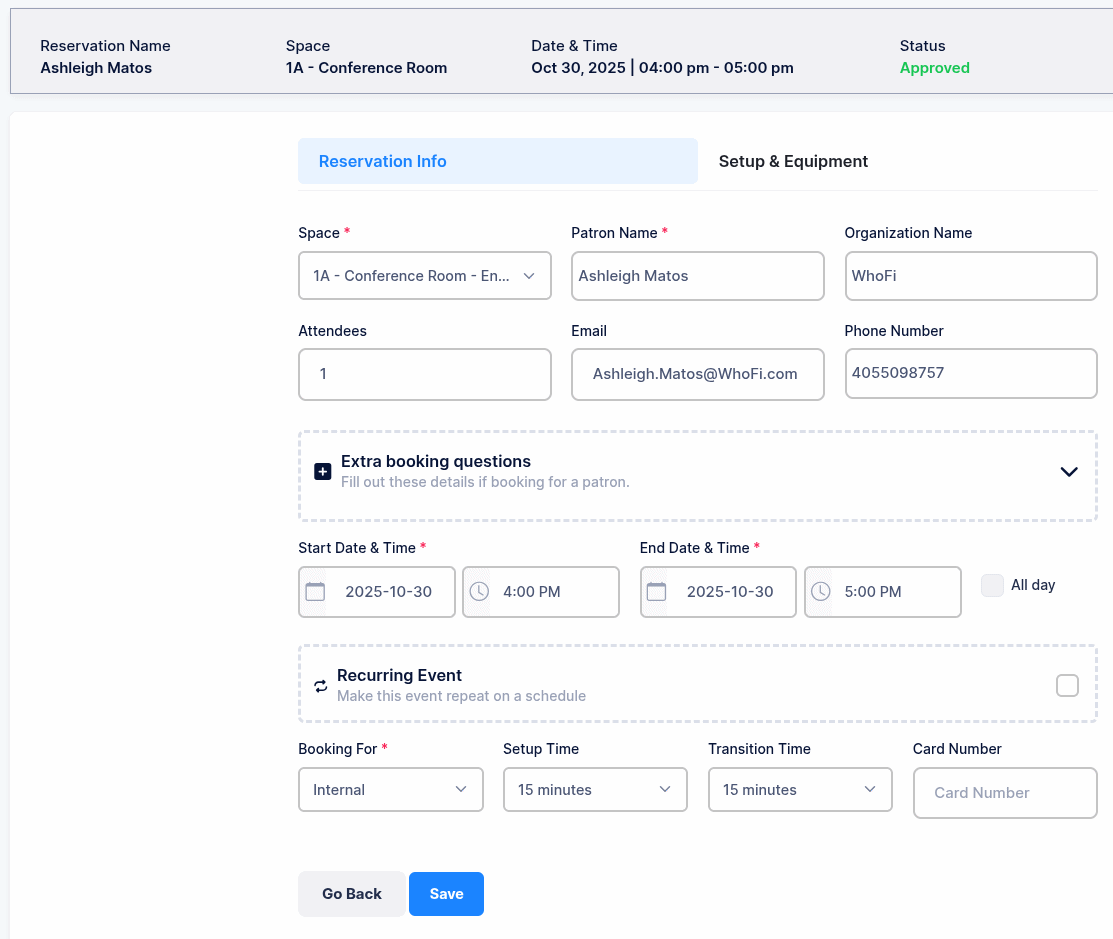Click the plus icon beside Extra booking questions
The height and width of the screenshot is (939, 1113).
pos(322,472)
